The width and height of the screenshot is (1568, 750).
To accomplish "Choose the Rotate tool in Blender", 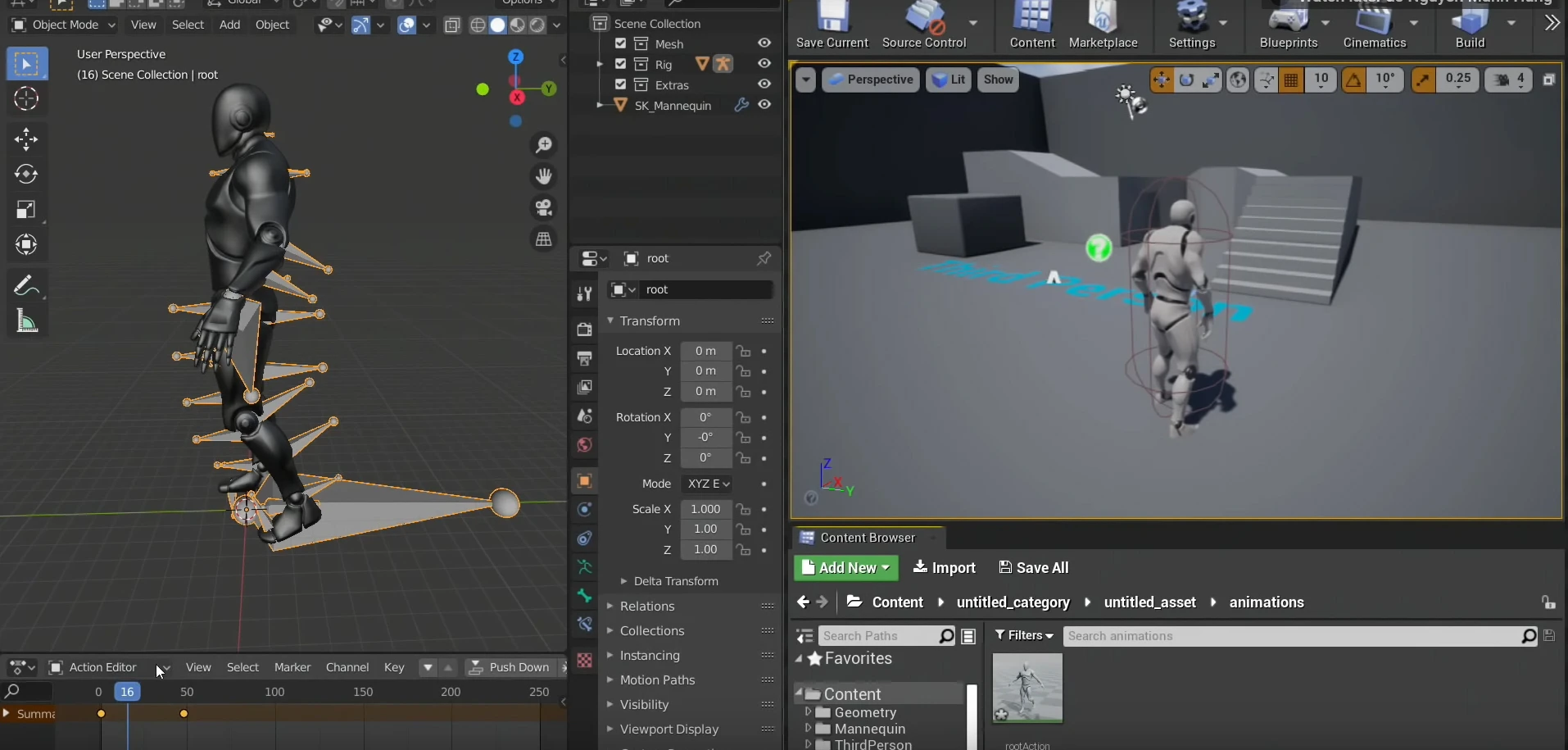I will 26,174.
